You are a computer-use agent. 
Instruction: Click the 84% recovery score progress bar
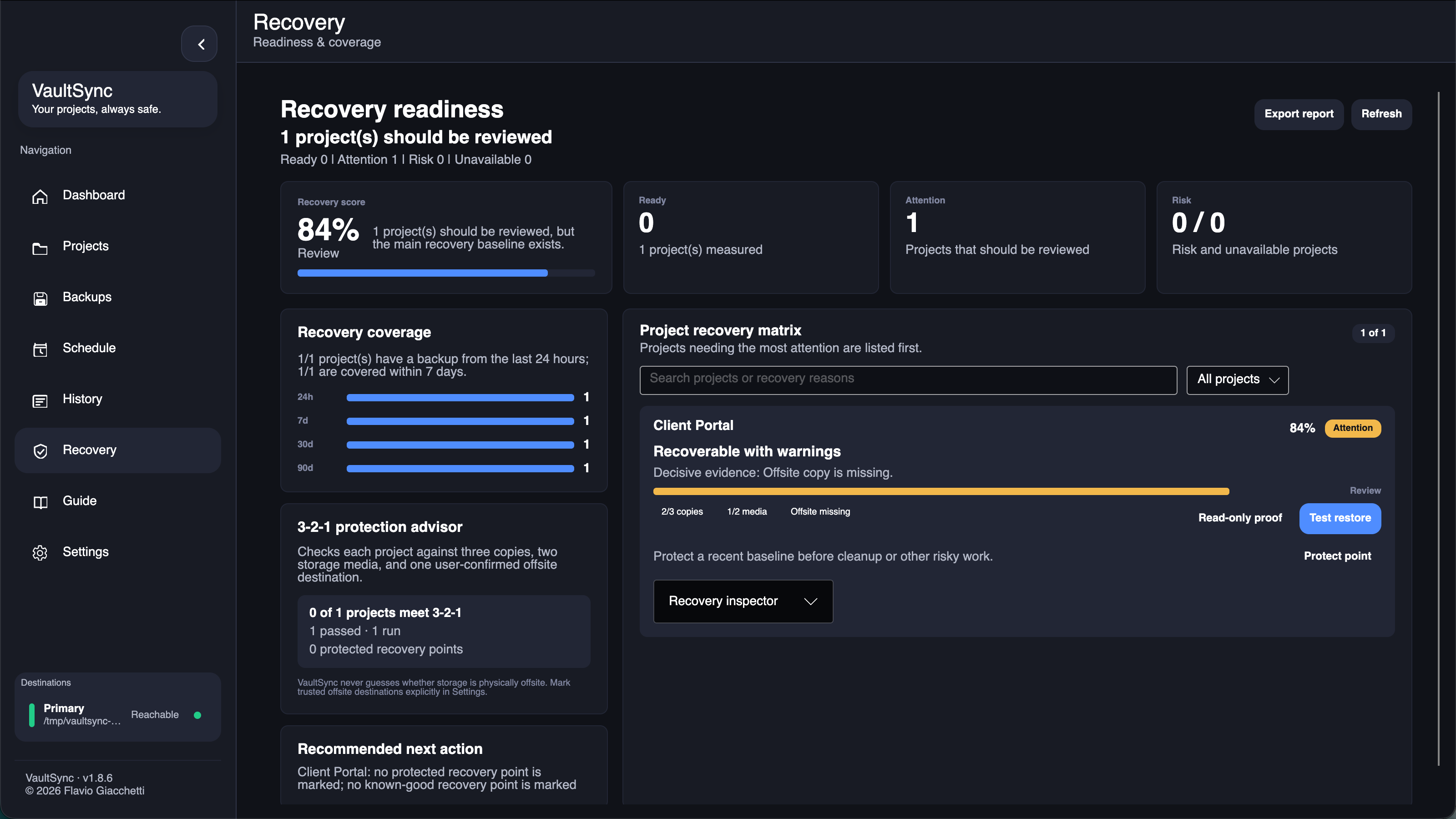[x=446, y=273]
